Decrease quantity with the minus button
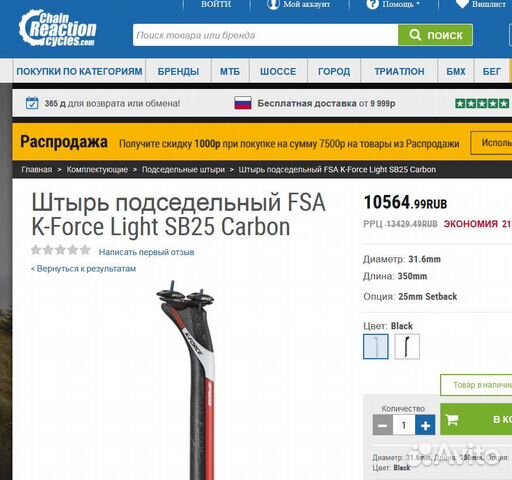This screenshot has width=512, height=480. click(383, 425)
